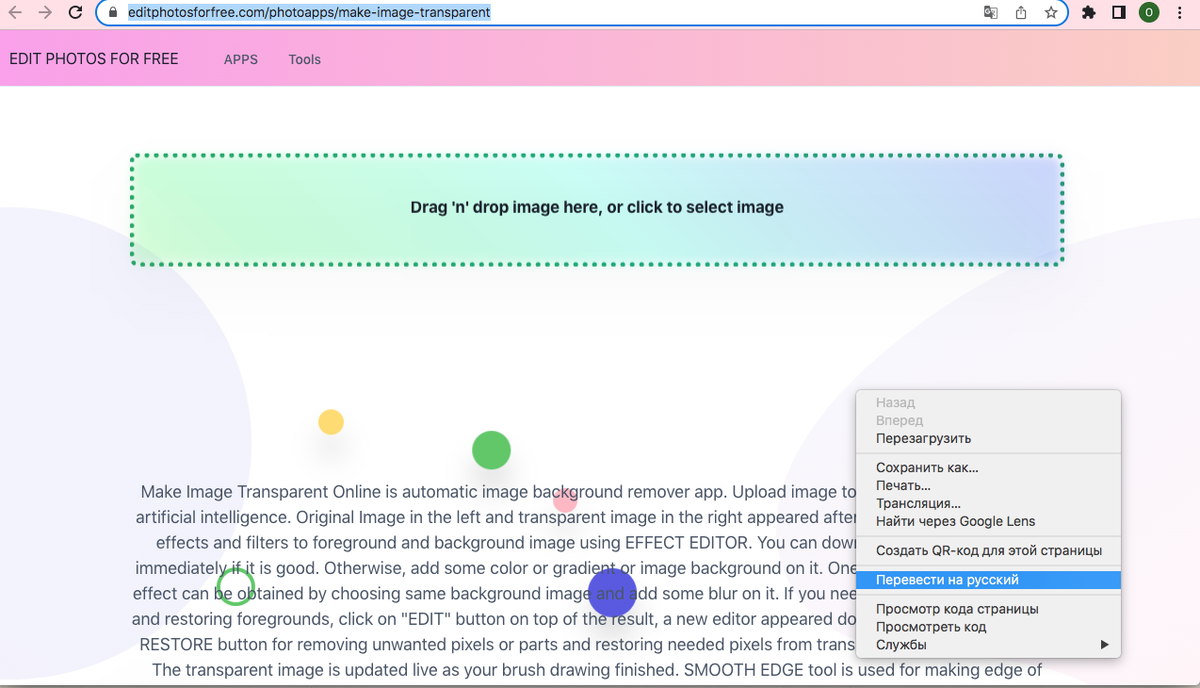Reload the page with the refresh icon
Image resolution: width=1200 pixels, height=688 pixels.
[75, 13]
